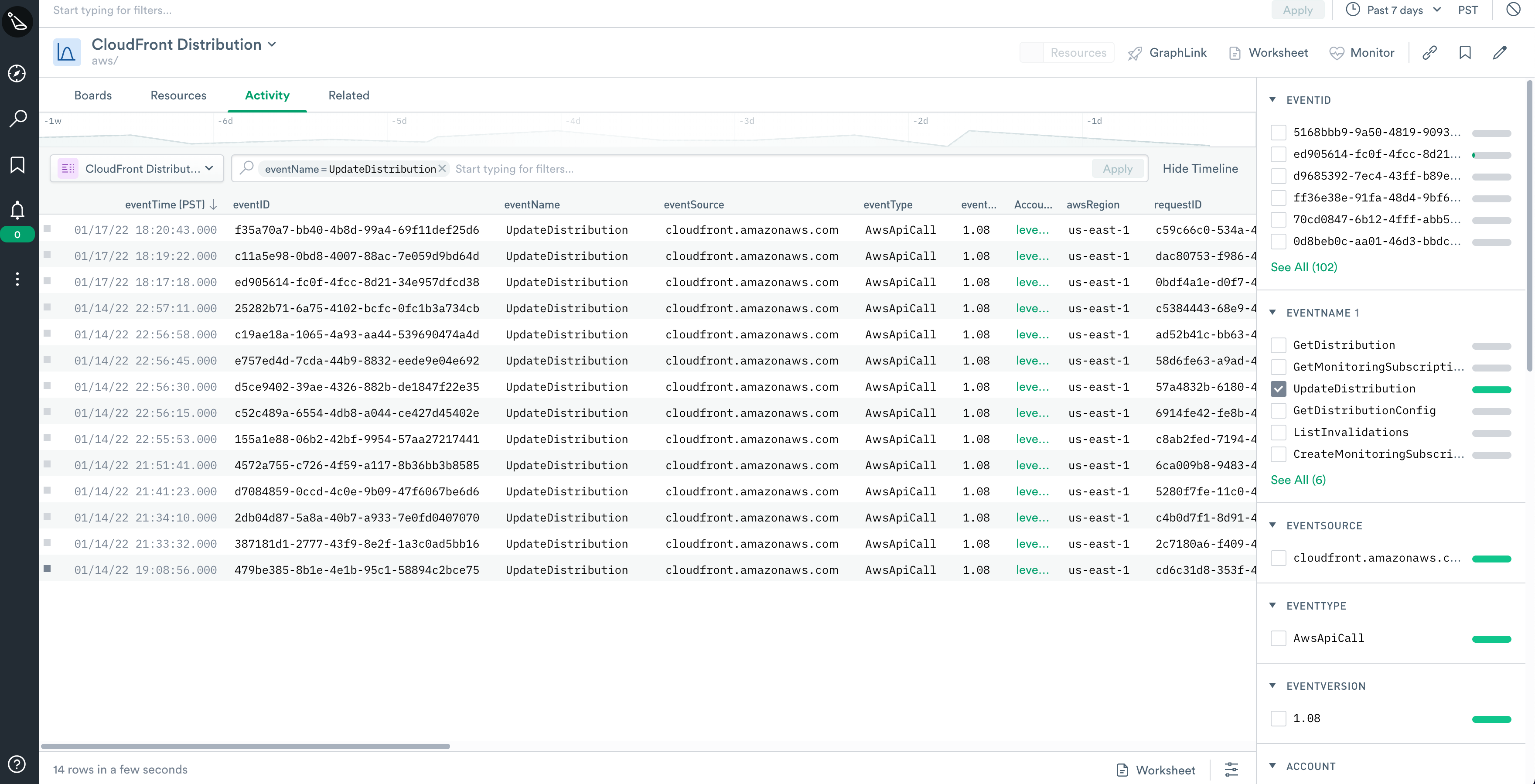This screenshot has width=1535, height=784.
Task: Open the Past 7 days time range dropdown
Action: (x=1395, y=10)
